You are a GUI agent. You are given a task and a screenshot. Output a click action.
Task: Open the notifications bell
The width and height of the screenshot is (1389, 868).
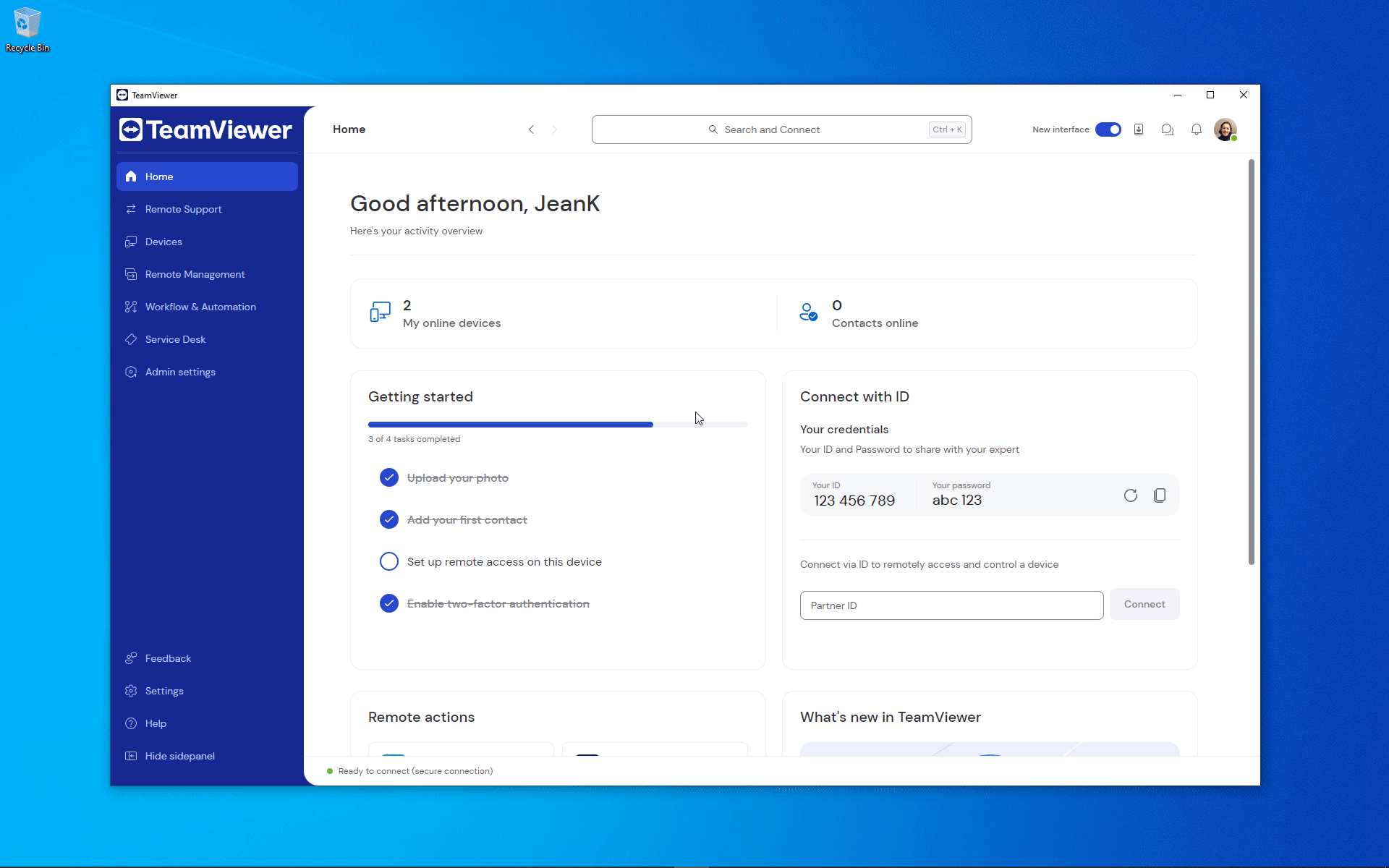[x=1197, y=129]
